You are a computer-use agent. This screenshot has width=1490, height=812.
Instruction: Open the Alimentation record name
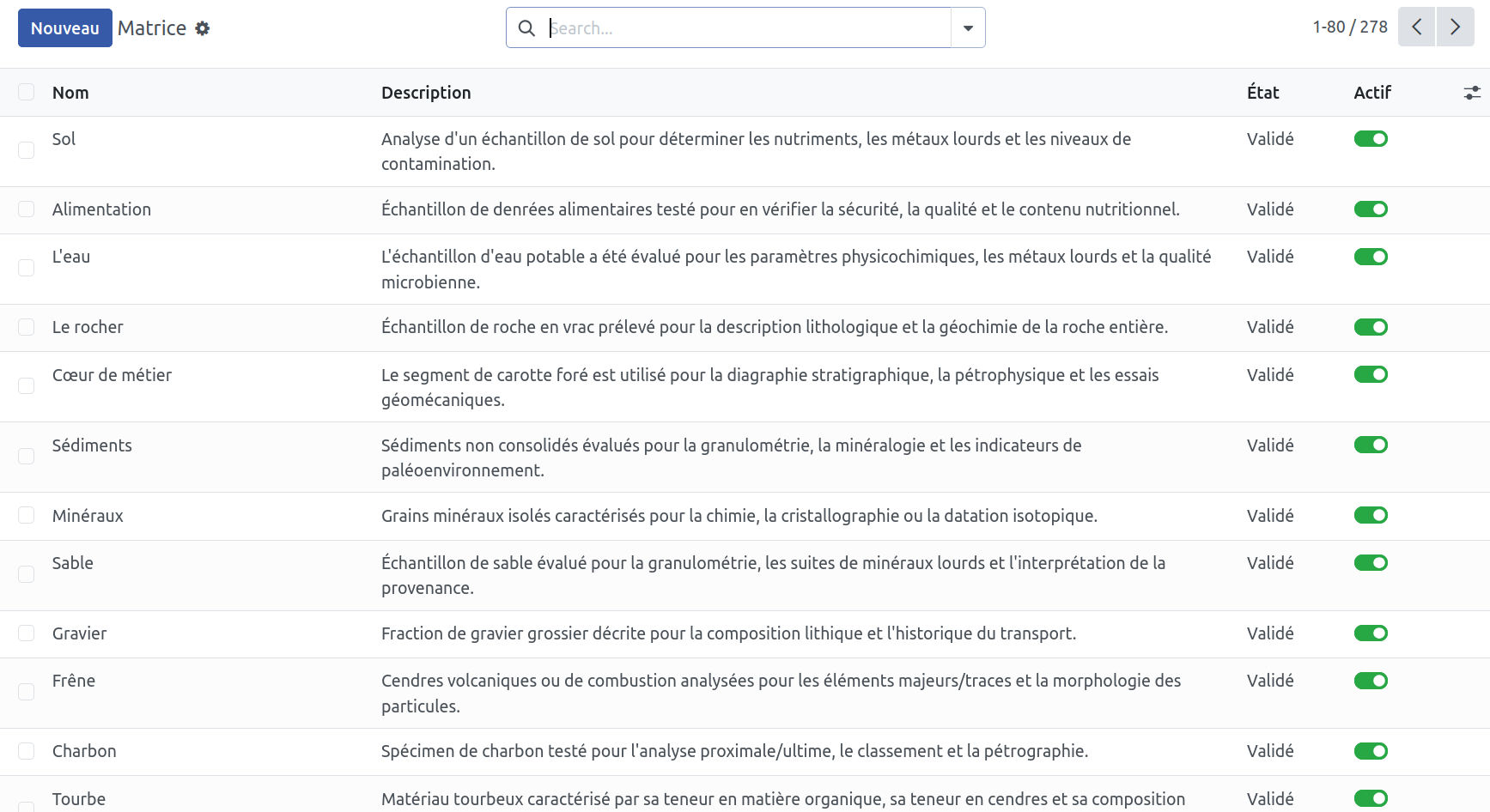tap(101, 209)
